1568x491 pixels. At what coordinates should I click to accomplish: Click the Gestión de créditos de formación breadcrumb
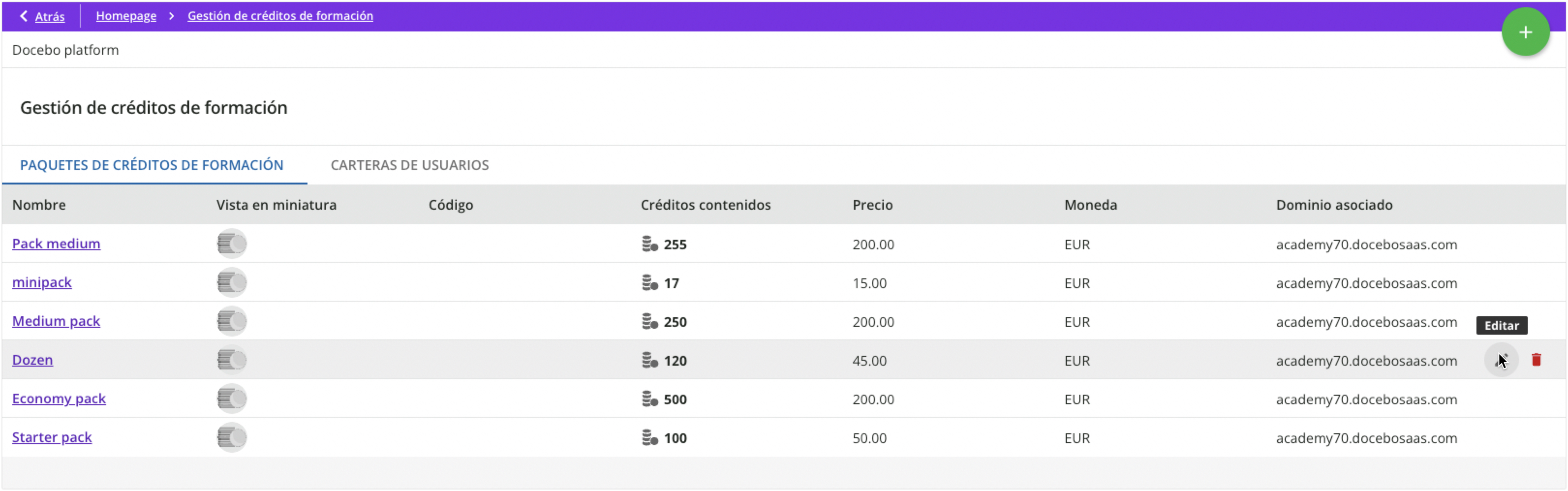click(x=280, y=16)
